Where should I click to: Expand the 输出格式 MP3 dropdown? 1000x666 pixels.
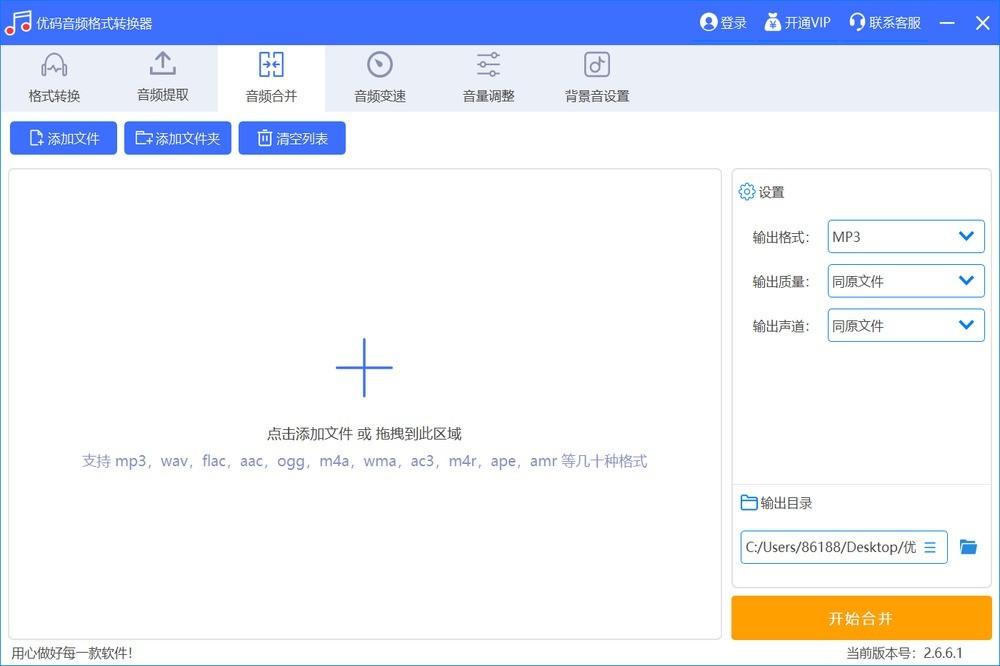coord(906,237)
